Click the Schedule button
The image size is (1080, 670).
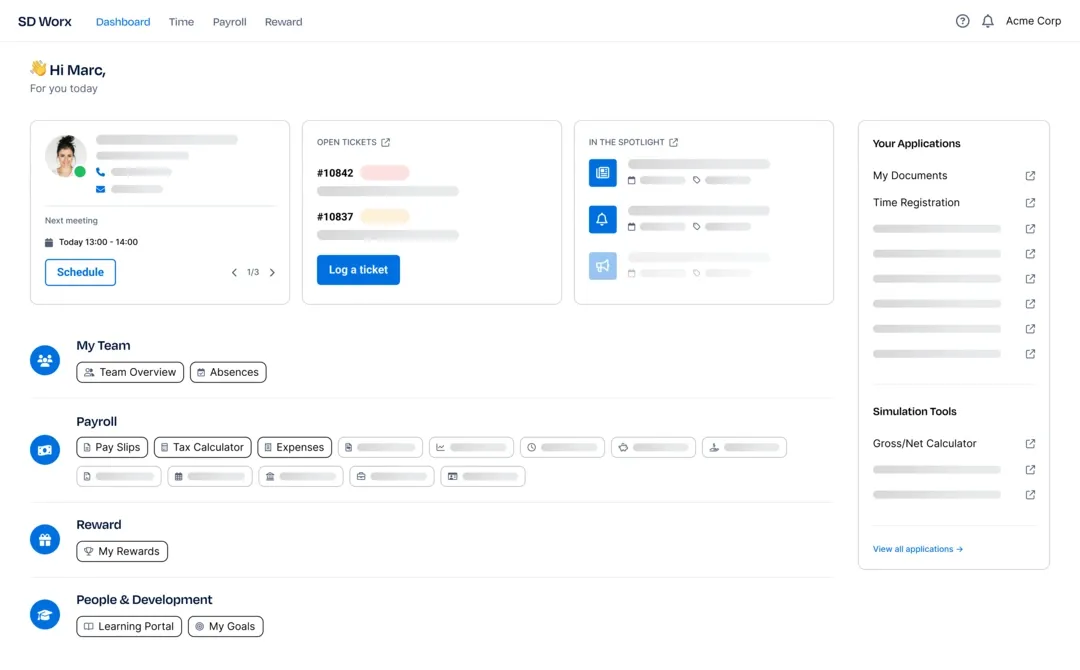81,272
